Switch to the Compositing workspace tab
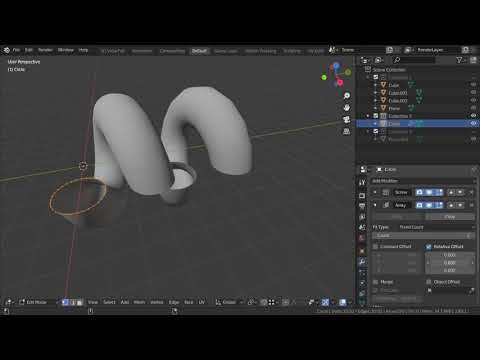 [x=172, y=51]
